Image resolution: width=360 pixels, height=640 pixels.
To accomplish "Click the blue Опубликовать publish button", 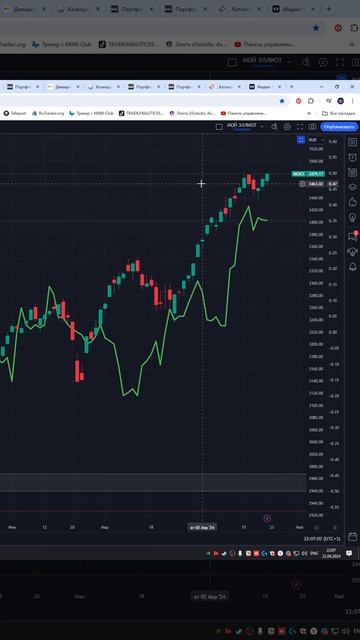I will pos(340,127).
